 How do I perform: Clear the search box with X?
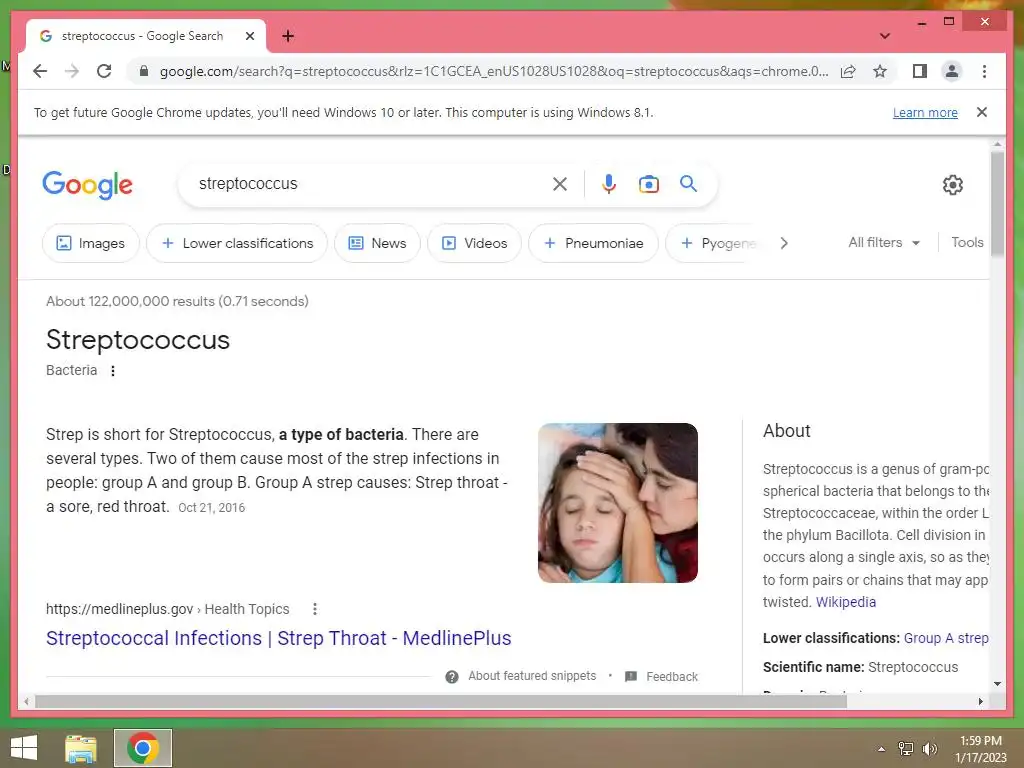560,184
